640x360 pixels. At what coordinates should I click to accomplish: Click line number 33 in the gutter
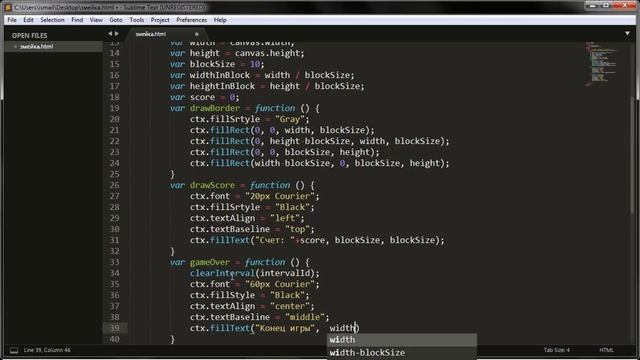[x=115, y=262]
